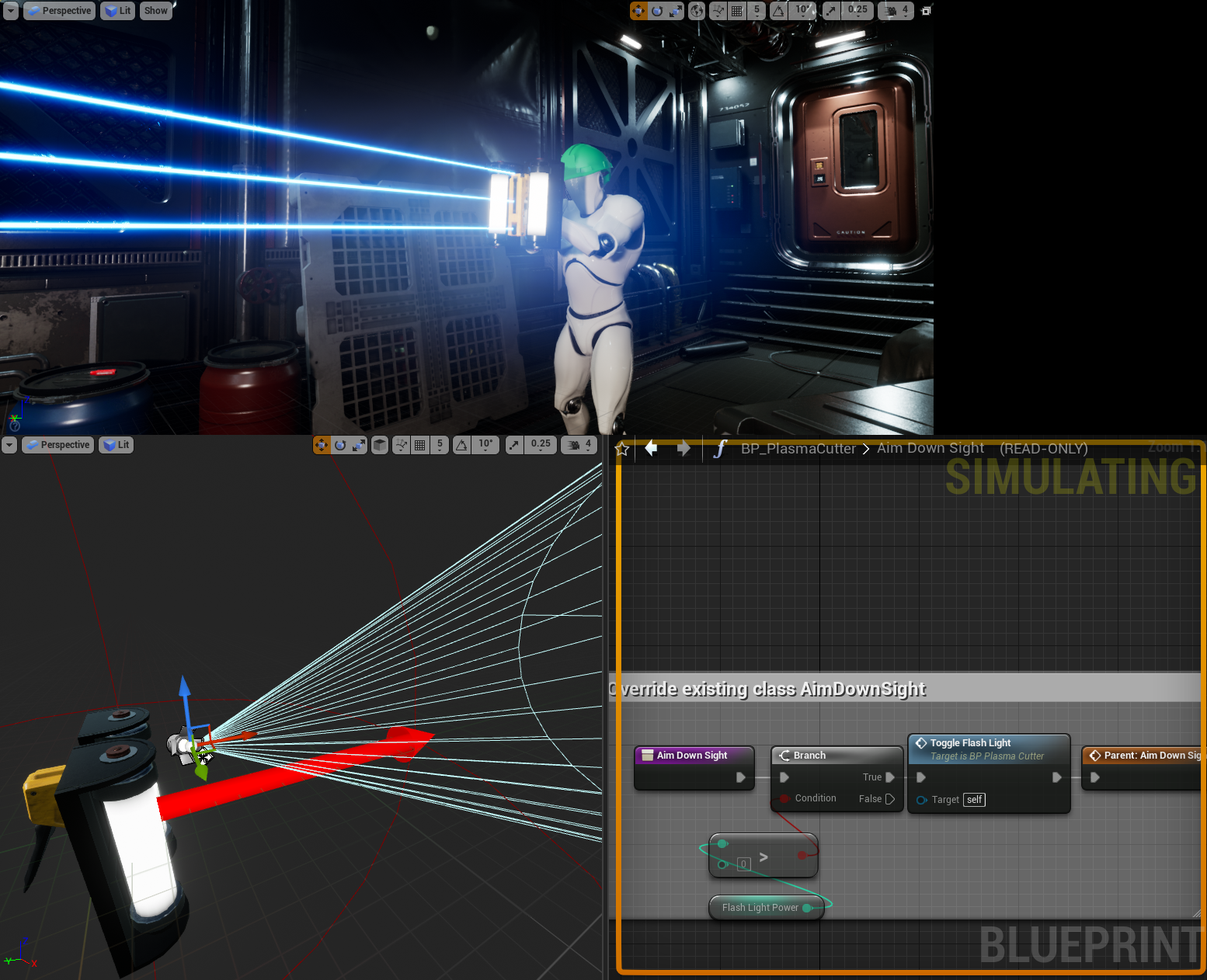Click the greater-than node 0 value field

click(x=743, y=864)
